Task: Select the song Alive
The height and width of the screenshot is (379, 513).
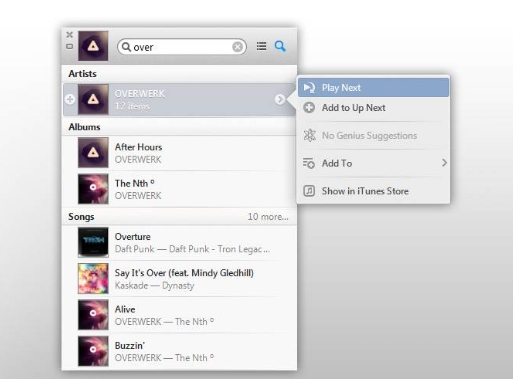Action: point(179,315)
